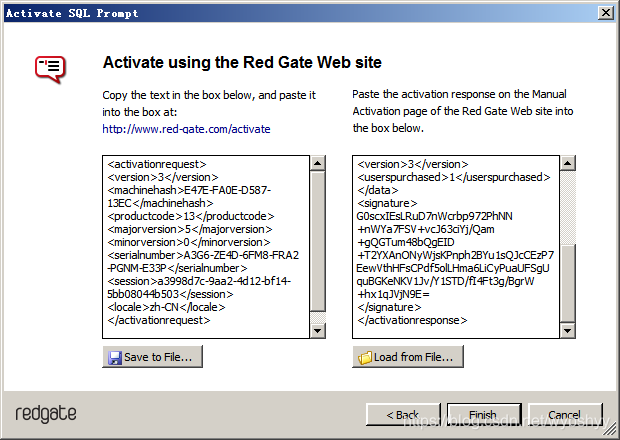Click scrollbar thumb of activation request box
The height and width of the screenshot is (440, 620).
click(x=318, y=241)
